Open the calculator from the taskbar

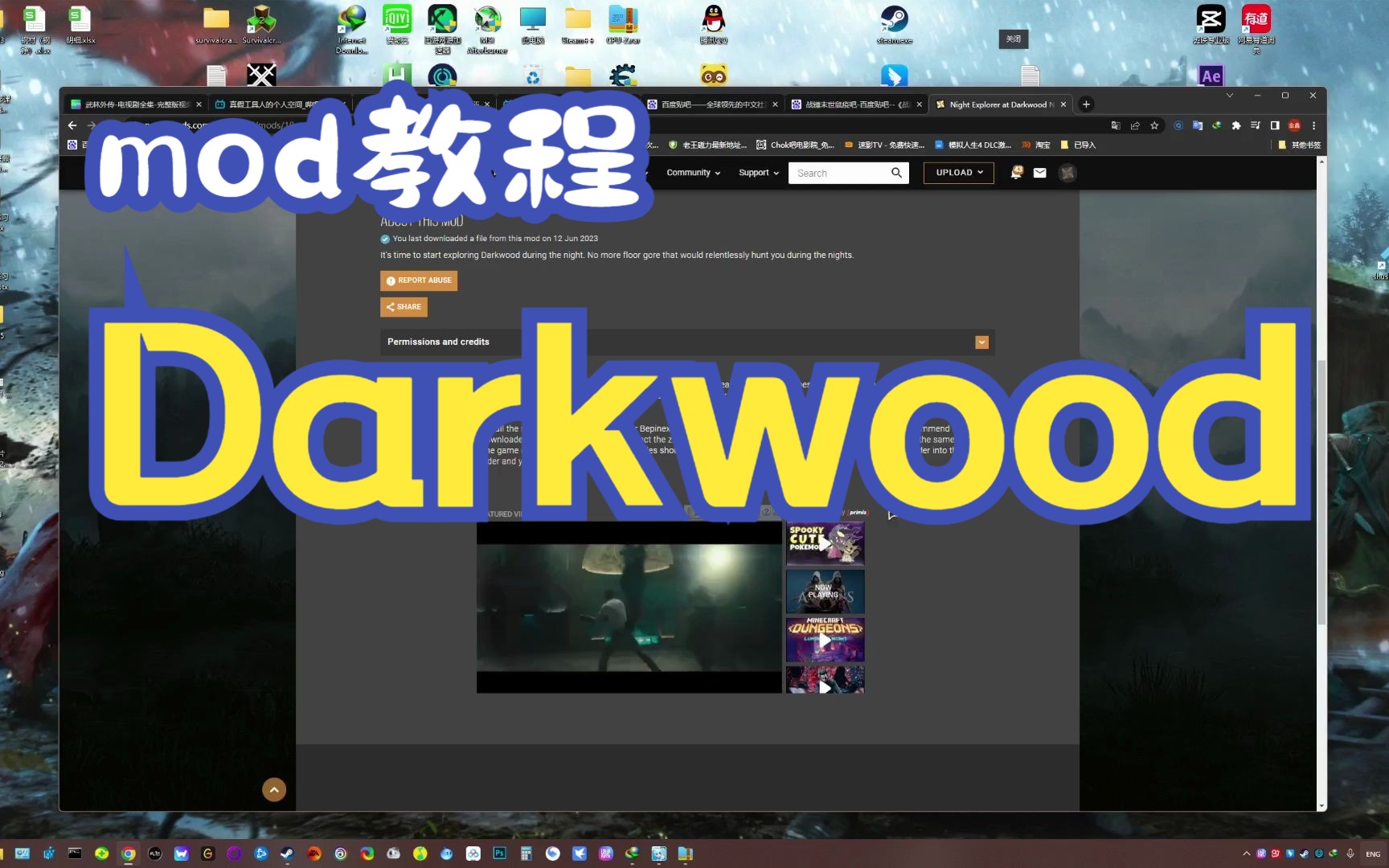pyautogui.click(x=526, y=854)
